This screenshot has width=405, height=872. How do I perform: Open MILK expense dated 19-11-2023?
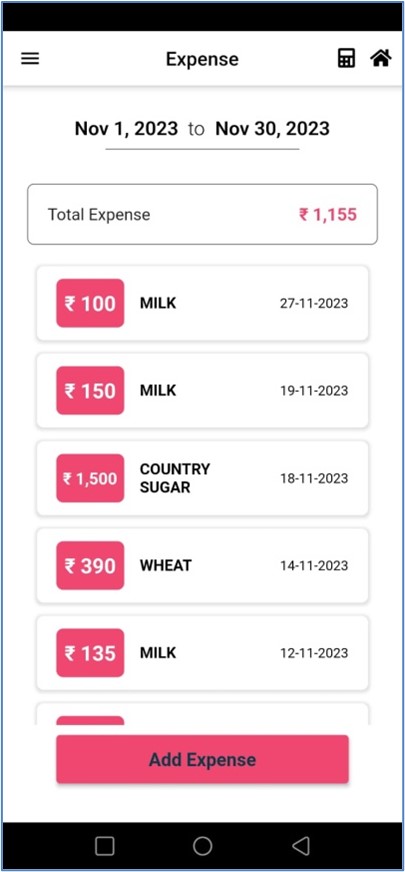[202, 390]
